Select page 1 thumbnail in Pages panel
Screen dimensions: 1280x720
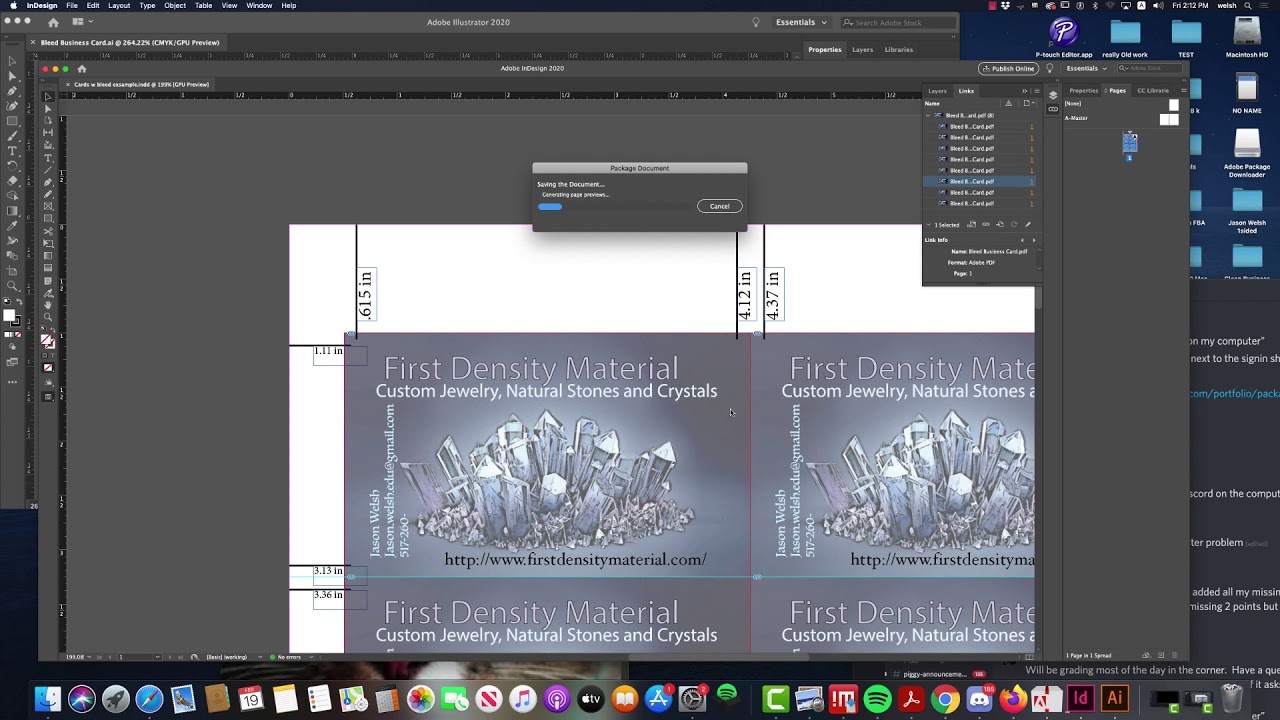(x=1130, y=143)
